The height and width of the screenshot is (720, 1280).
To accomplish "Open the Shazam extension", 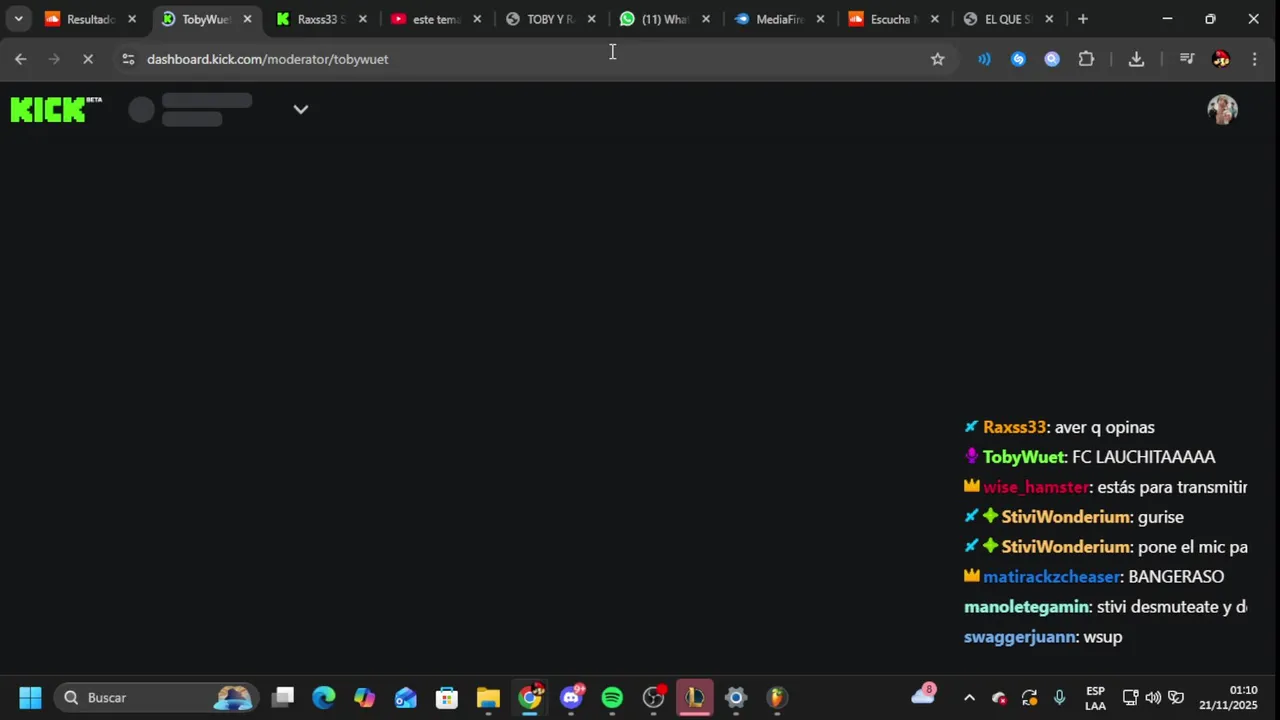I will click(1018, 59).
